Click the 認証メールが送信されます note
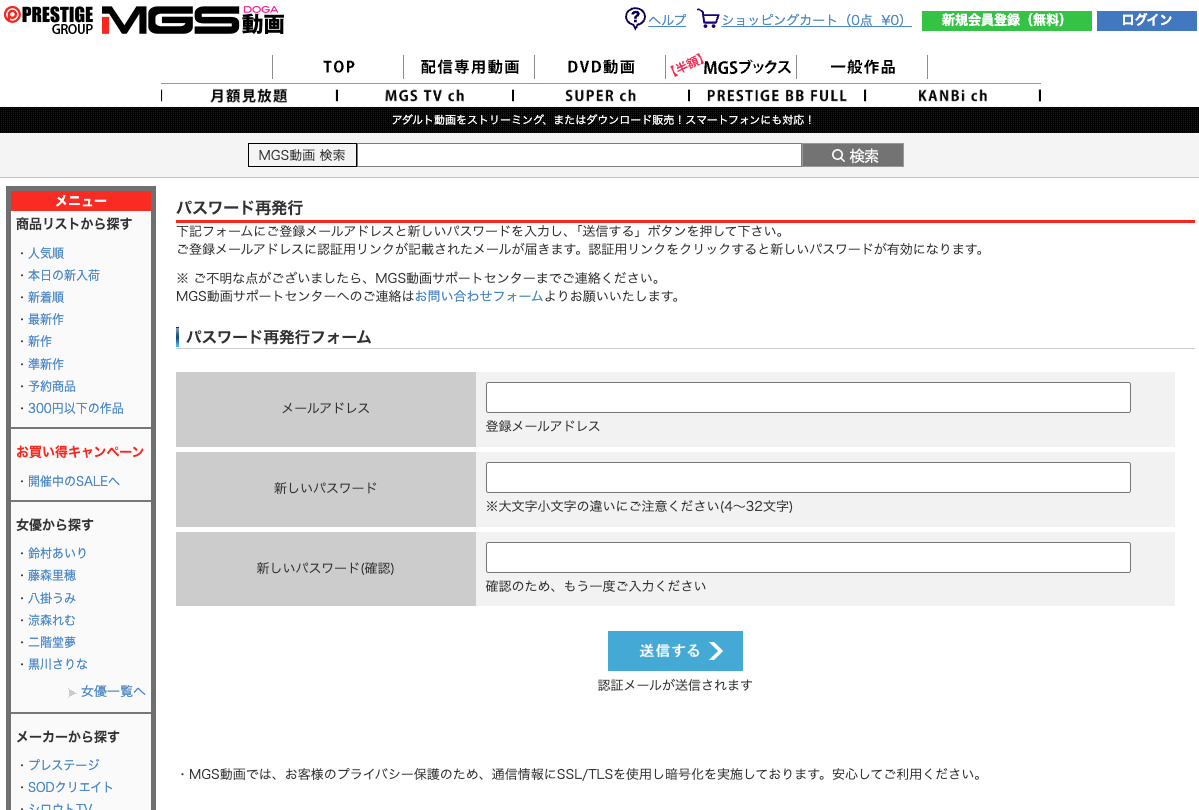 tap(675, 685)
